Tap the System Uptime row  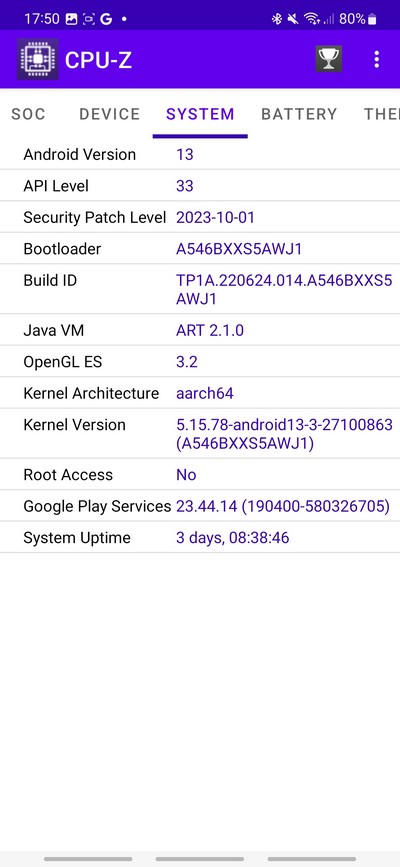200,537
